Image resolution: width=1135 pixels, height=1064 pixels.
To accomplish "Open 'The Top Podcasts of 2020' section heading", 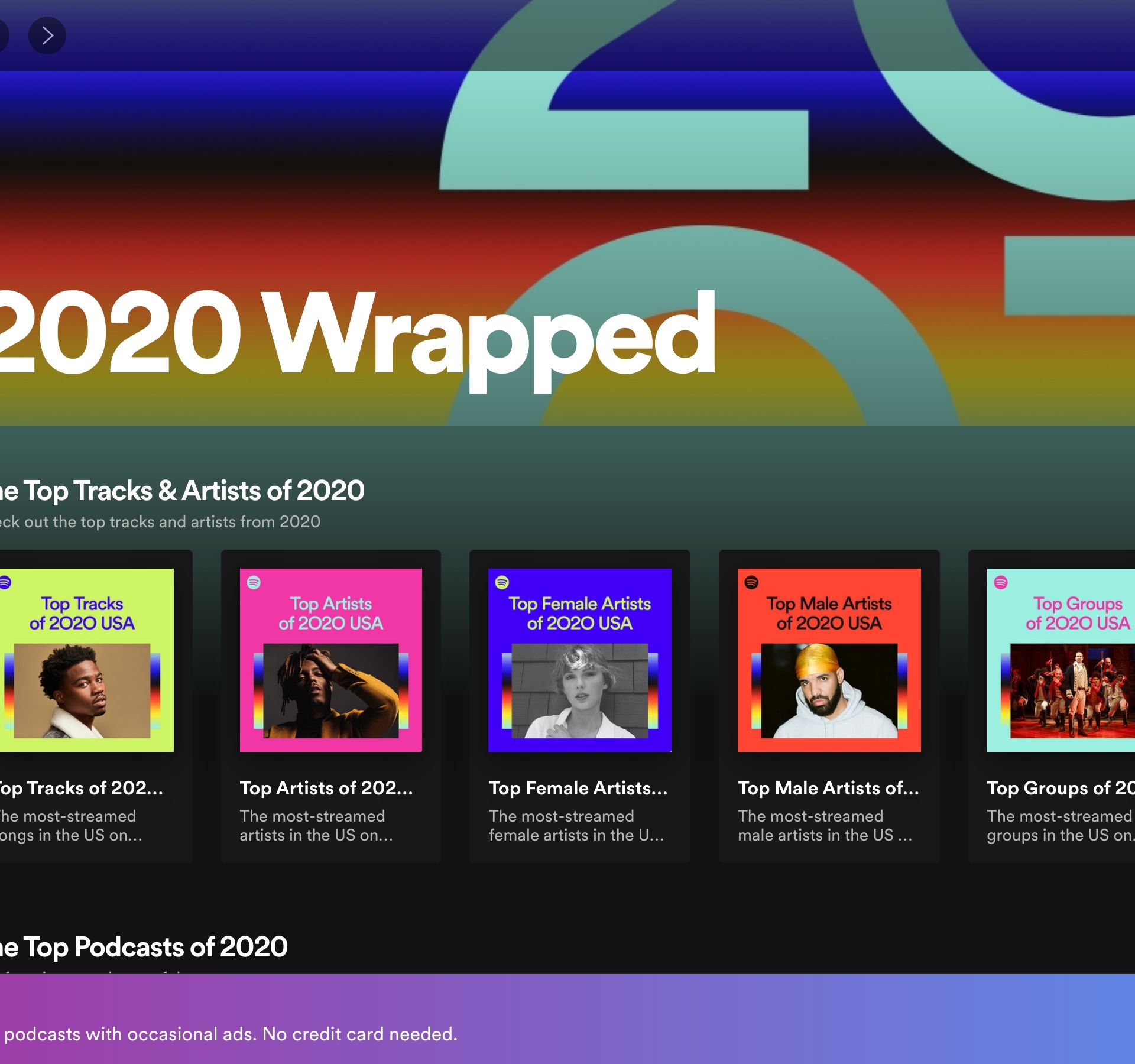I will click(x=143, y=947).
